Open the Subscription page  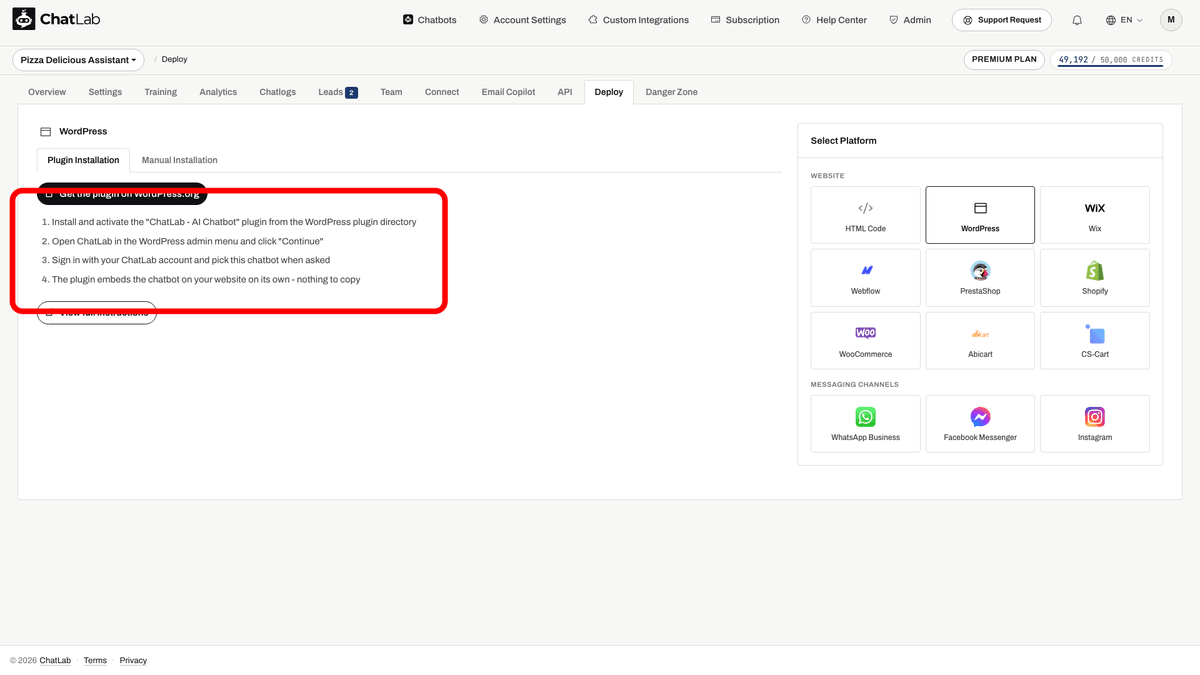(x=745, y=20)
